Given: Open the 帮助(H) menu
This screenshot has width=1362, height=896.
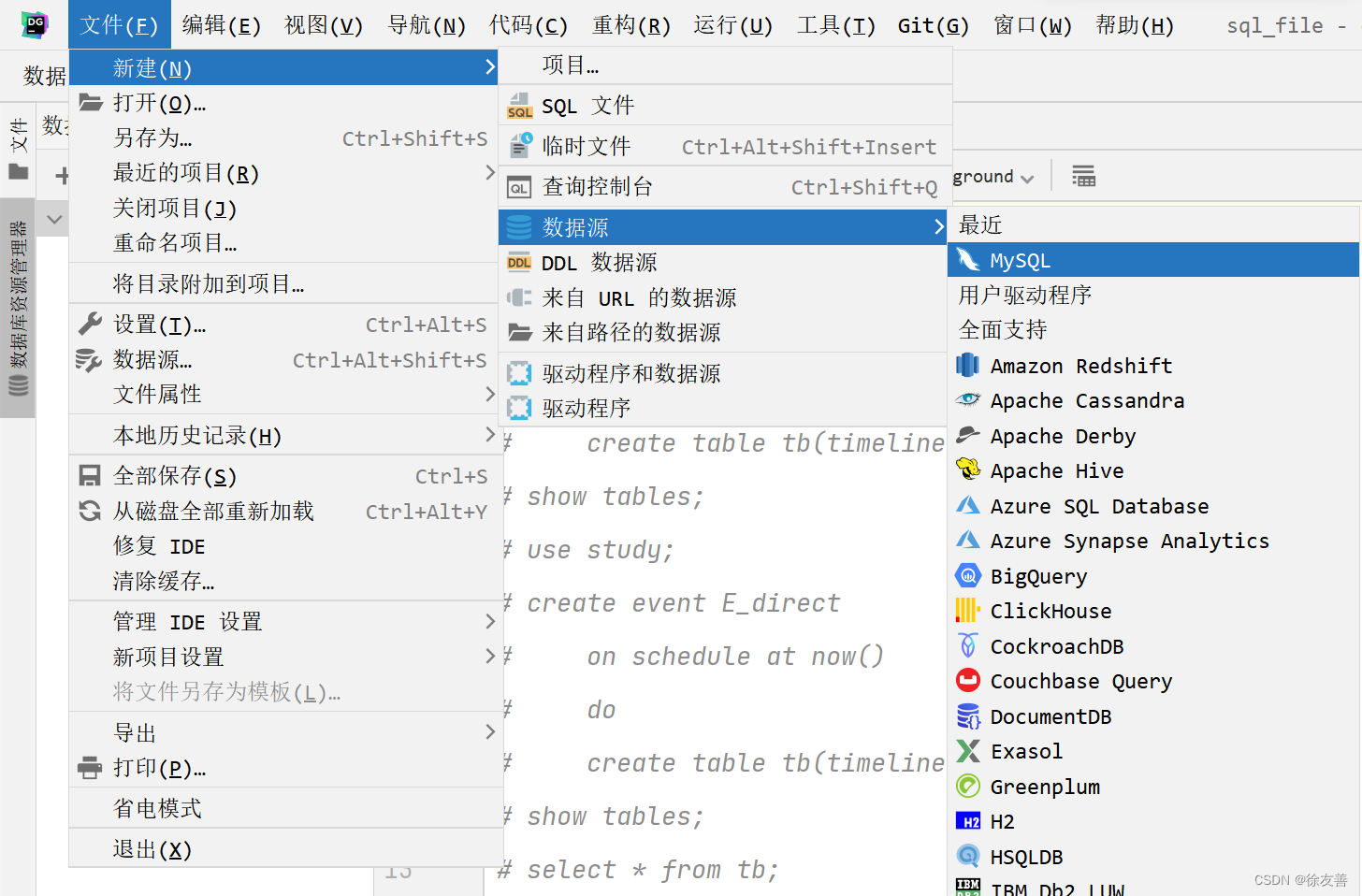Looking at the screenshot, I should pyautogui.click(x=1135, y=25).
